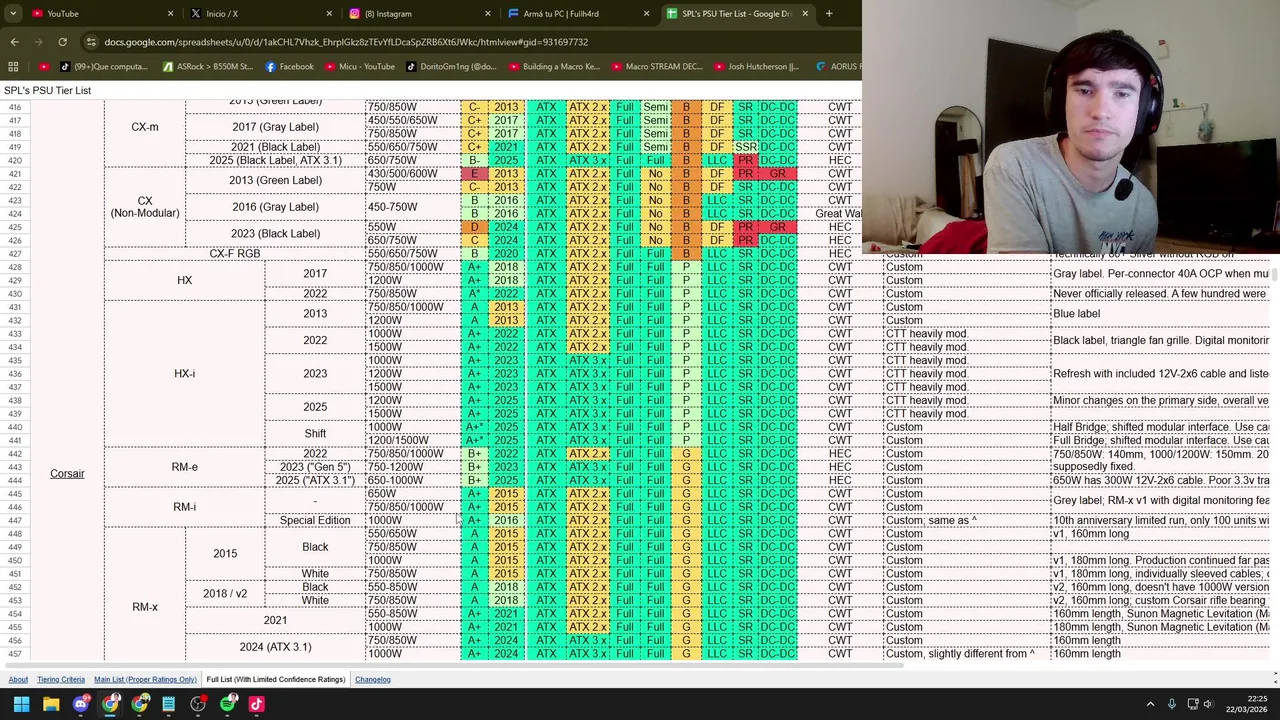Go back with the browser back arrow

coord(14,42)
